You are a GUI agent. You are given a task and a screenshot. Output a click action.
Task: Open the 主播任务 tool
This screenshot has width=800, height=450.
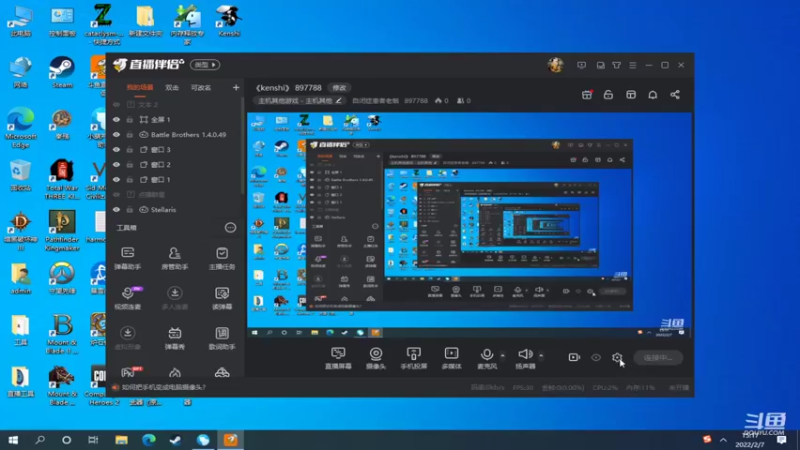pyautogui.click(x=222, y=258)
